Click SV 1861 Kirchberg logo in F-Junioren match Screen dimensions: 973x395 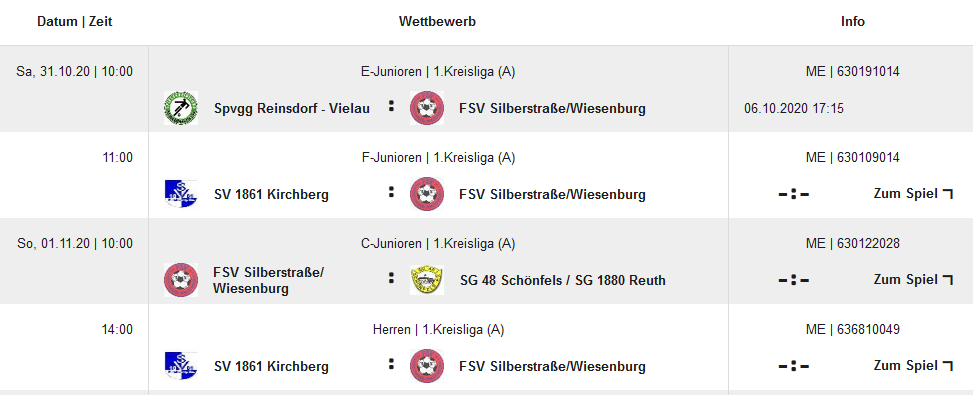click(181, 193)
